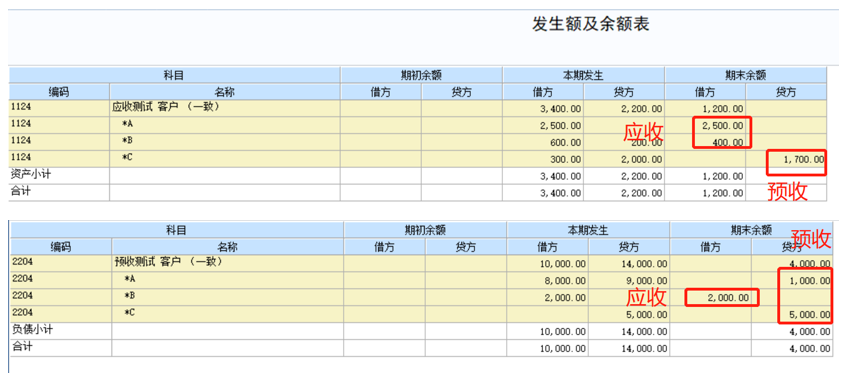Click the *B name cell in the 2204 table
The image size is (841, 373).
tap(227, 297)
